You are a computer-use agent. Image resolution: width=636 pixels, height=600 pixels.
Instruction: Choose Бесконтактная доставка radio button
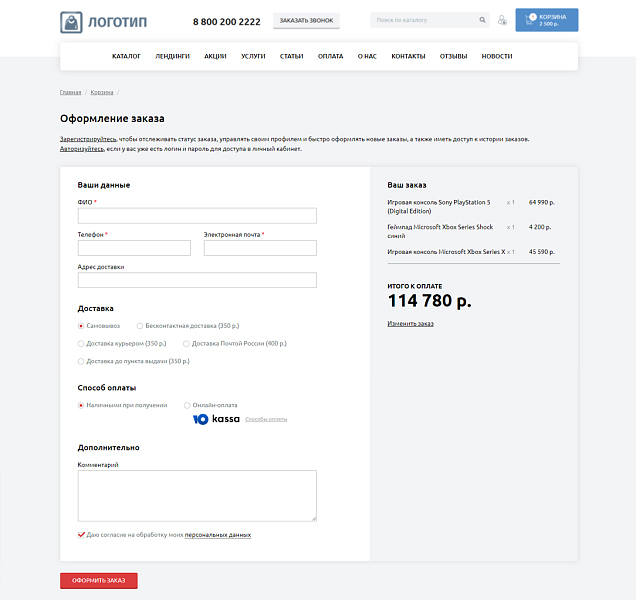pos(140,326)
